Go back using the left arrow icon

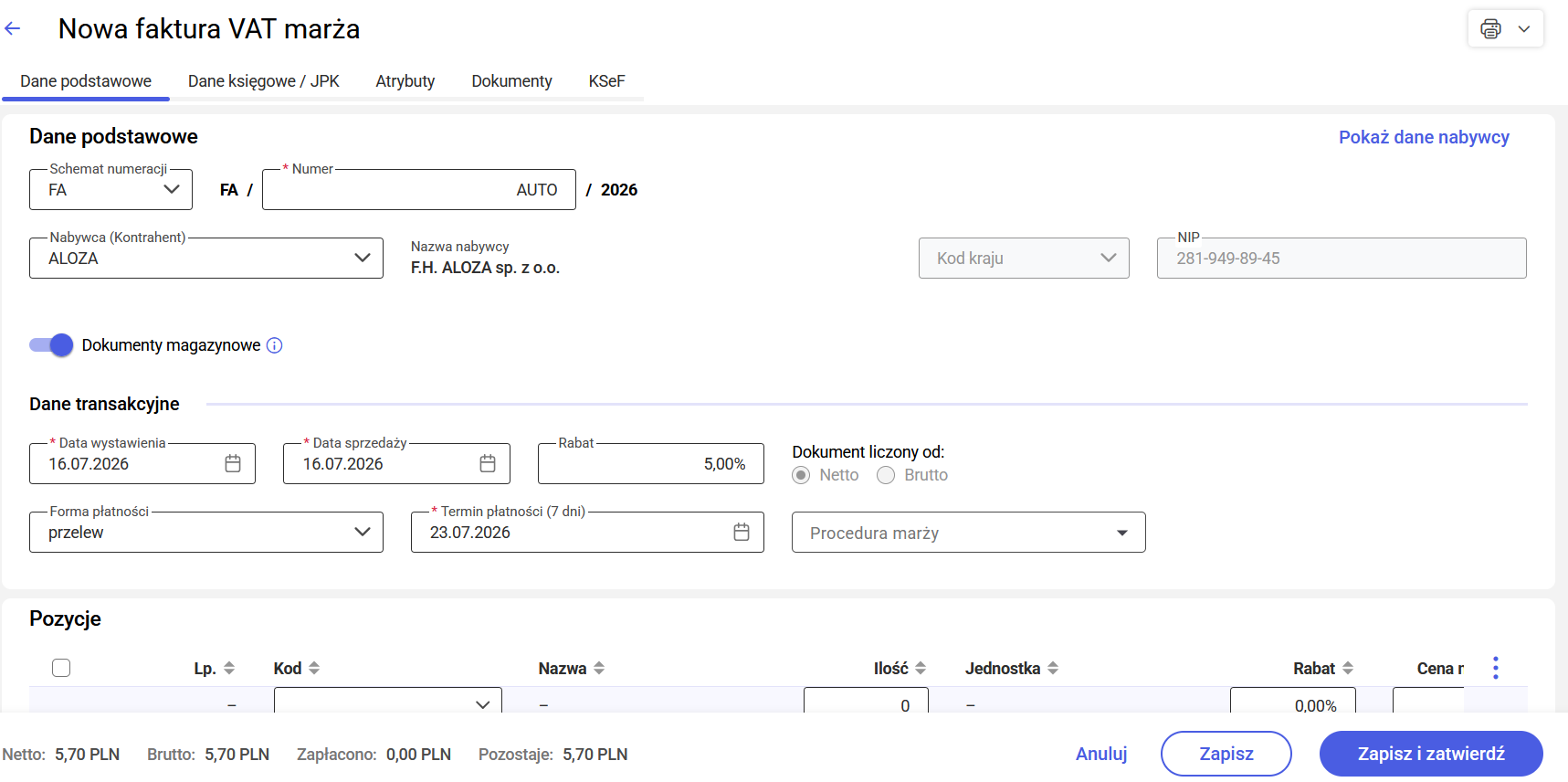(13, 29)
